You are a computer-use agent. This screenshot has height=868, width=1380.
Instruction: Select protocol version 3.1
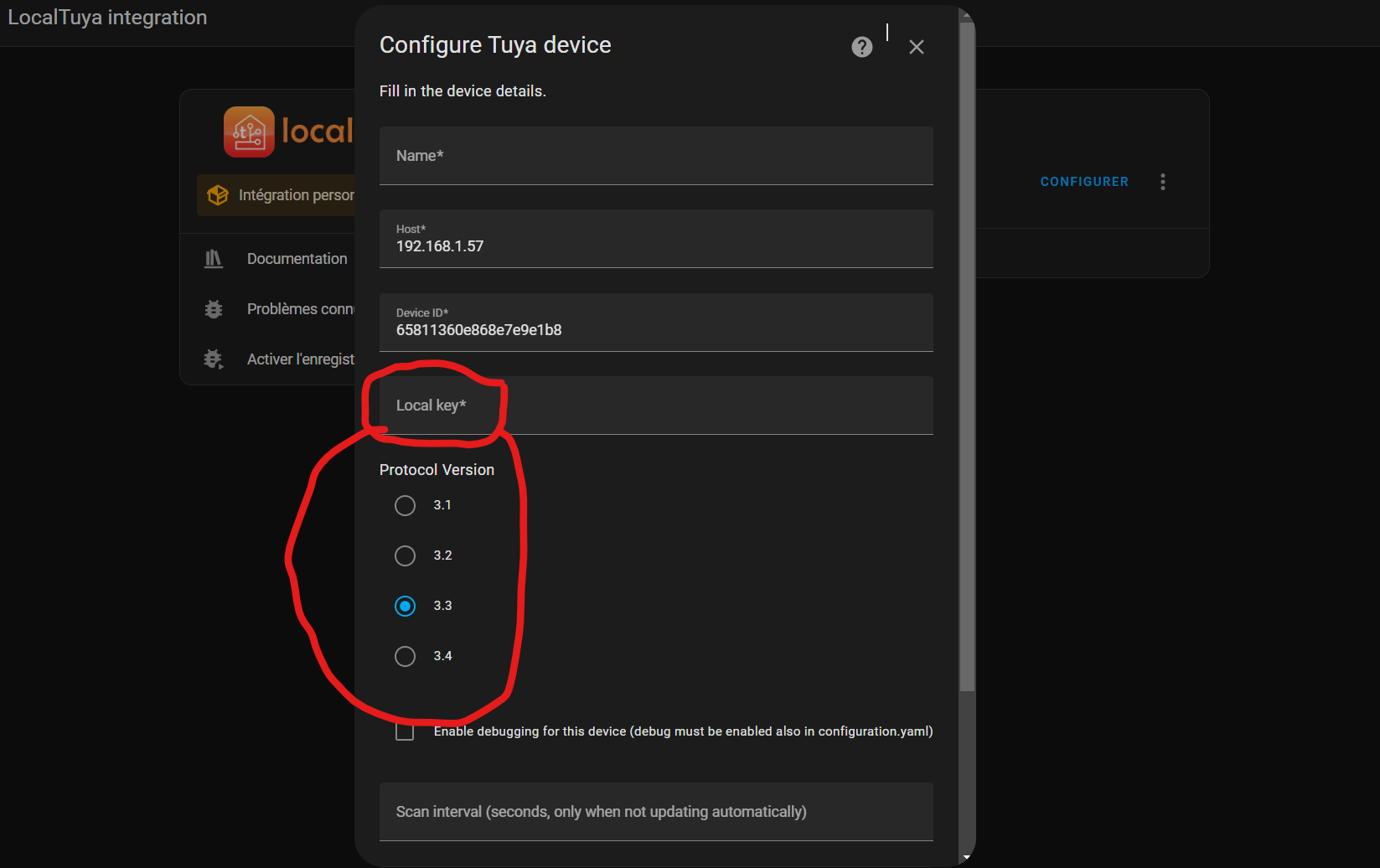[405, 505]
